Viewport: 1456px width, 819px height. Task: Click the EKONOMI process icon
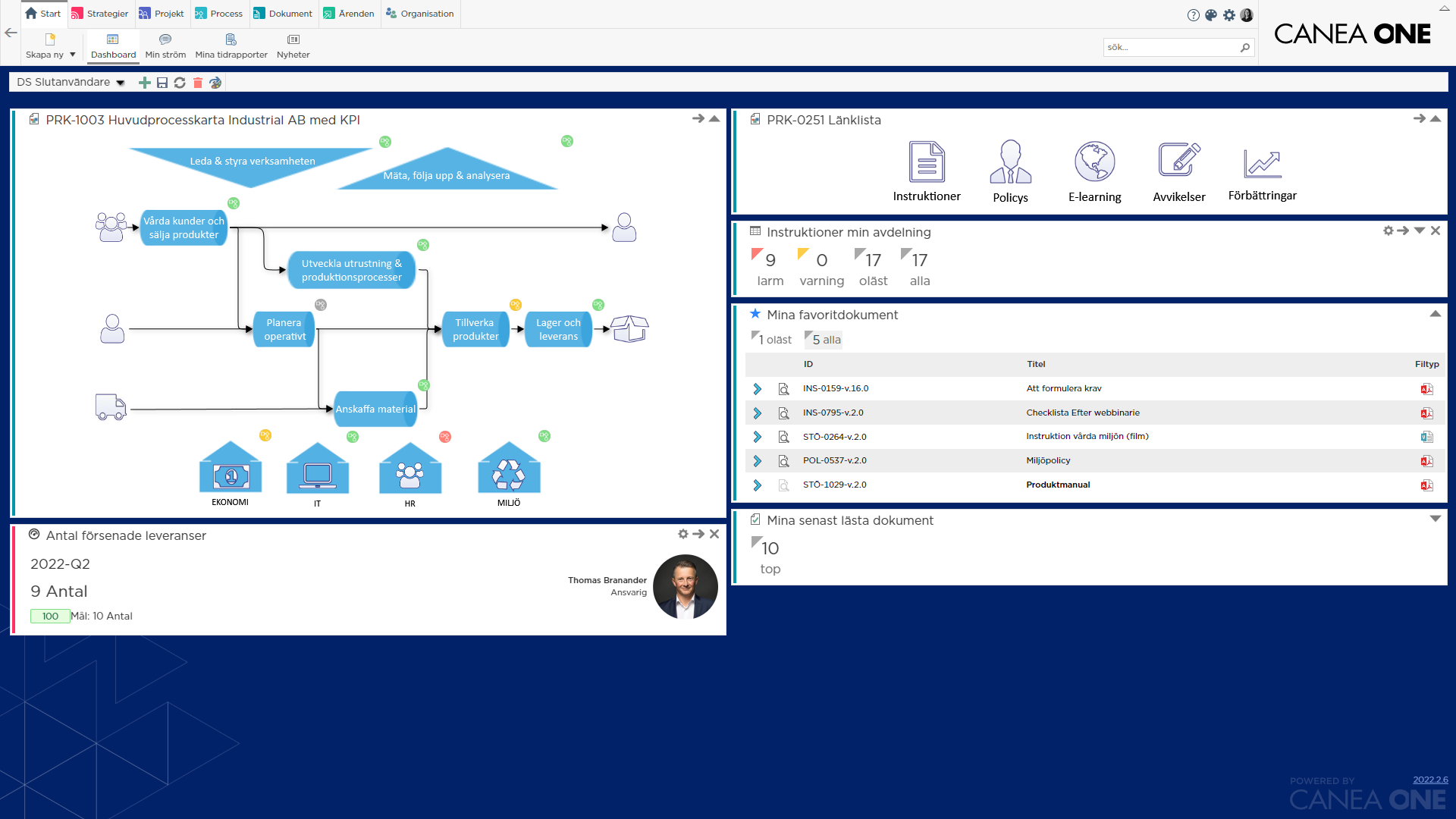231,469
